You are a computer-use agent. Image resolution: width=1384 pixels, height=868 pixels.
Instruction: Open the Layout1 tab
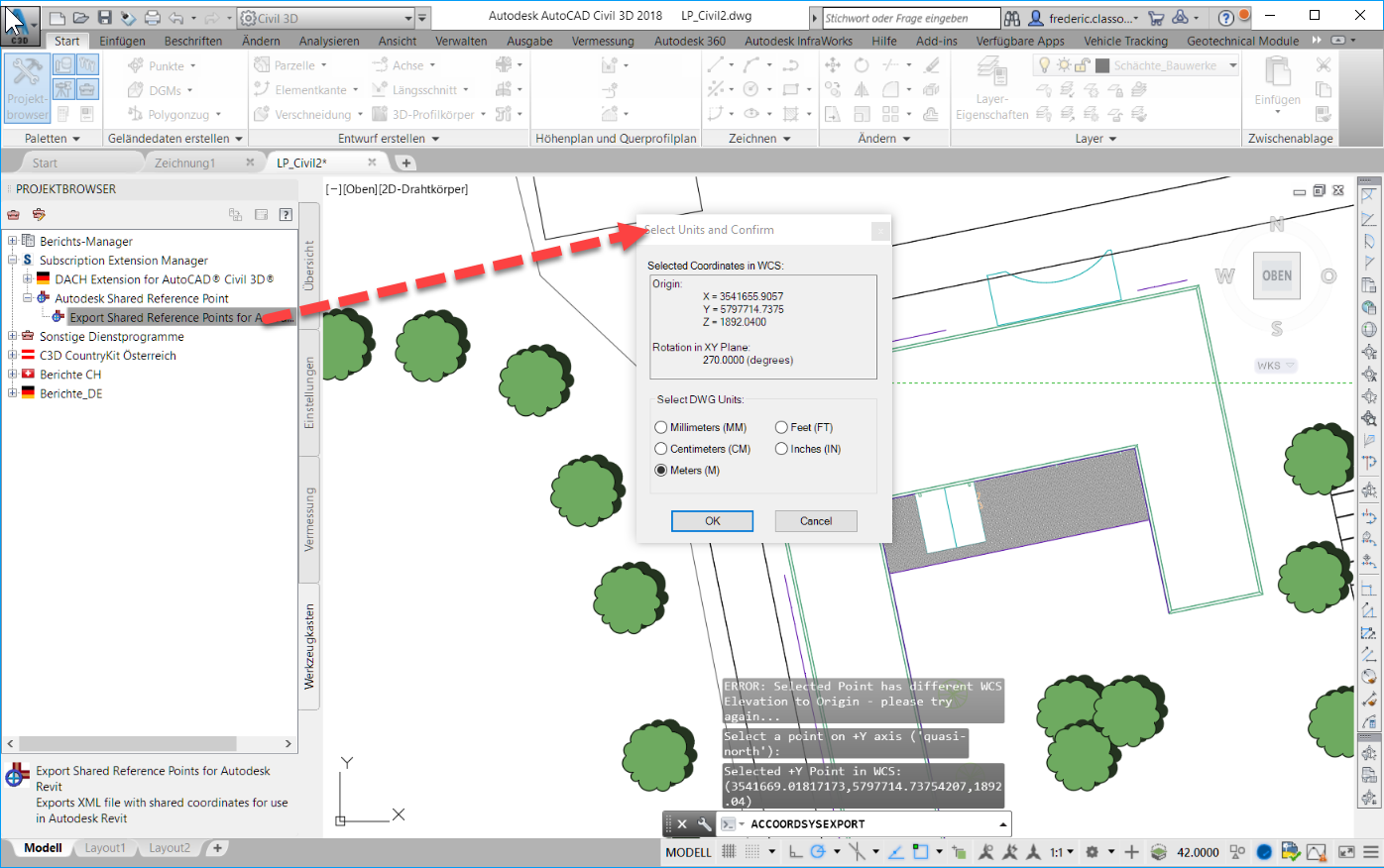(x=103, y=848)
